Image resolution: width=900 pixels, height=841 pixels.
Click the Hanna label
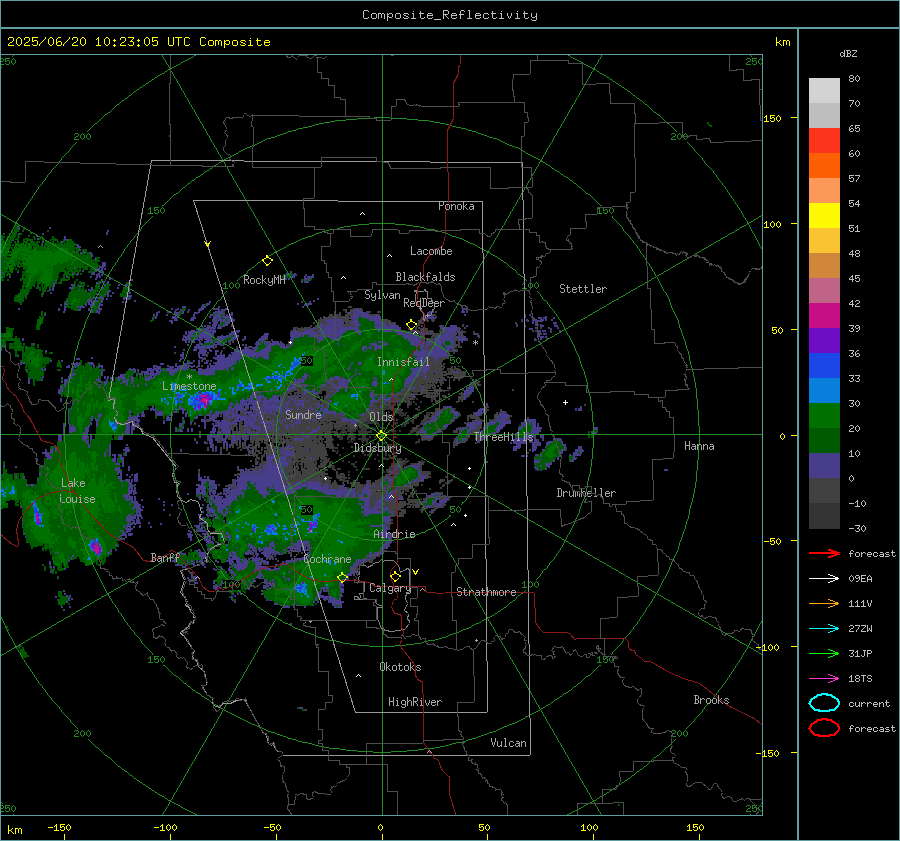tap(699, 446)
